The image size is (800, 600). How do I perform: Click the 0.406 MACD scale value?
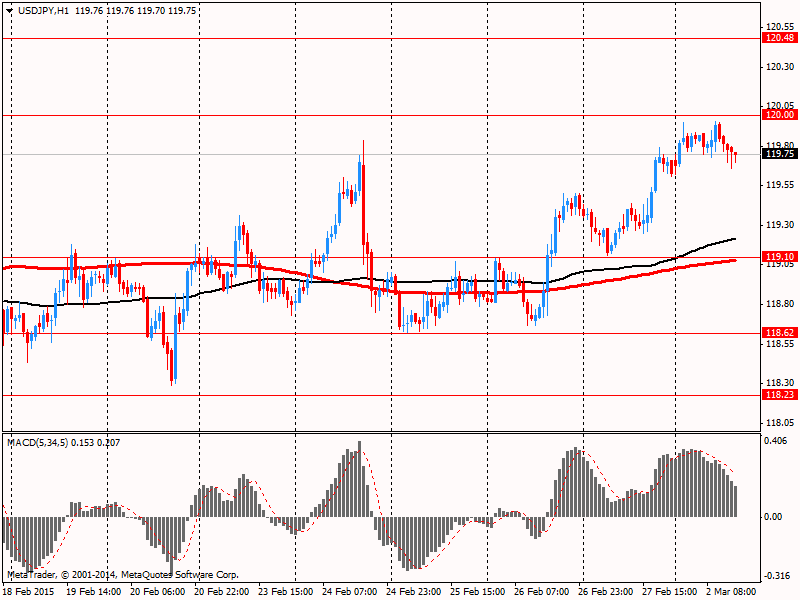[x=776, y=440]
